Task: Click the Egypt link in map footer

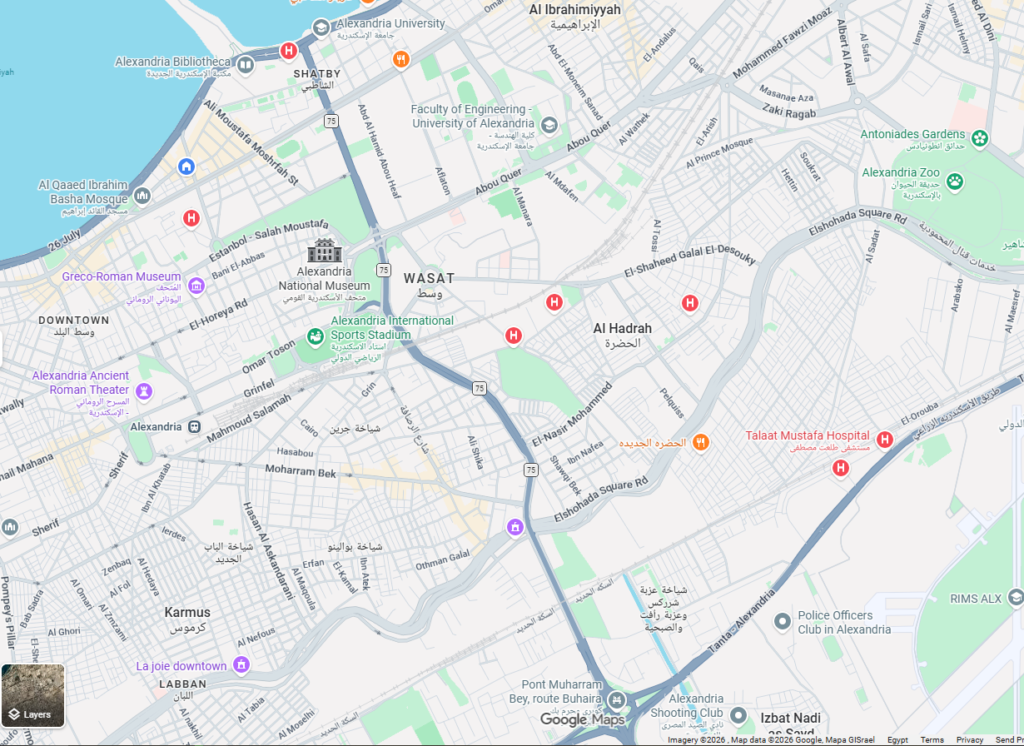Action: 897,740
